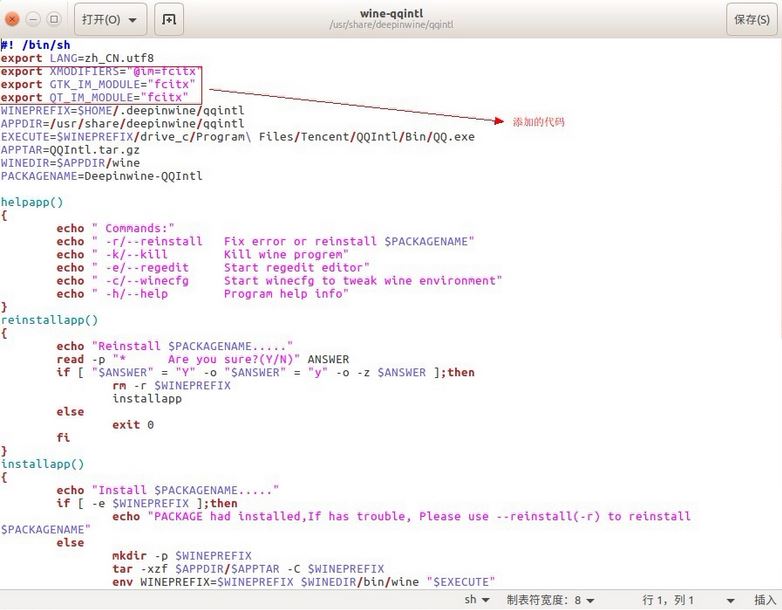Click the red 添加的代码 annotation text
The width and height of the screenshot is (782, 610).
(x=538, y=121)
